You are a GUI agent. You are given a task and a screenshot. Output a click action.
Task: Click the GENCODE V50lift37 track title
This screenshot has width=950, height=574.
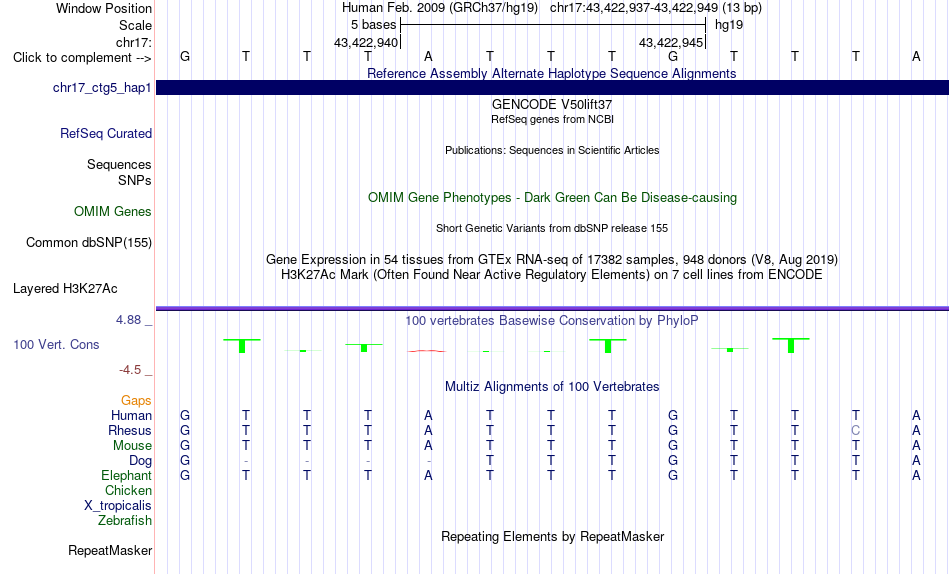click(552, 104)
